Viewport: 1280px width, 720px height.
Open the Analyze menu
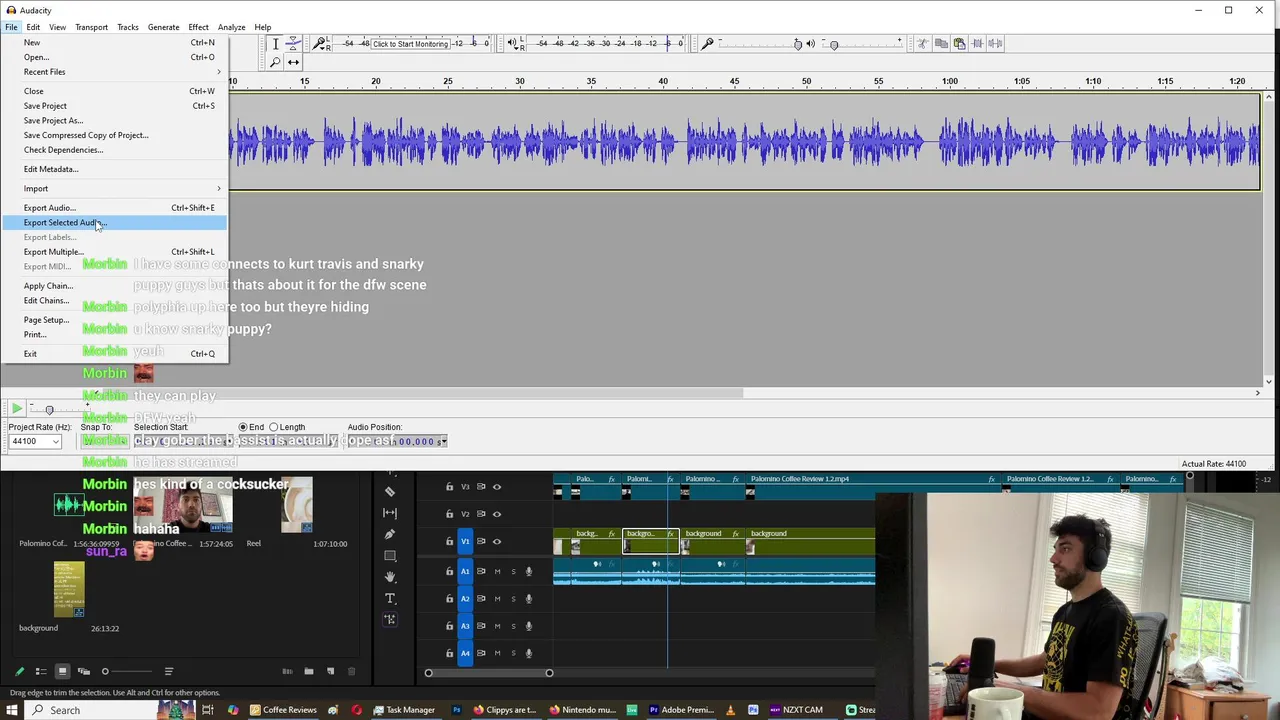231,27
